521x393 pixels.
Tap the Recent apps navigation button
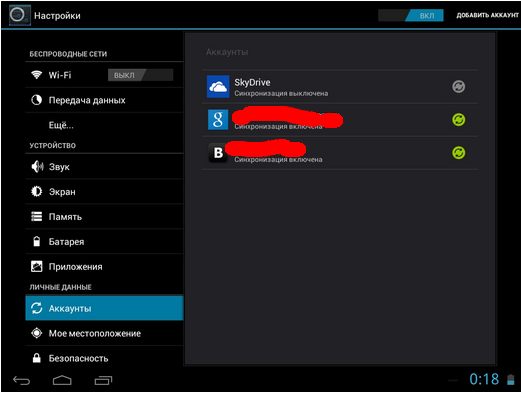[x=103, y=380]
